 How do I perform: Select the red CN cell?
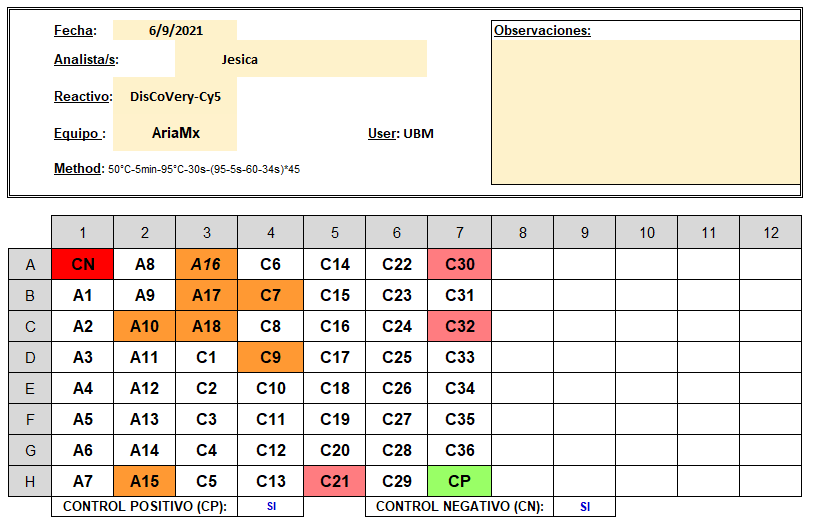[82, 264]
